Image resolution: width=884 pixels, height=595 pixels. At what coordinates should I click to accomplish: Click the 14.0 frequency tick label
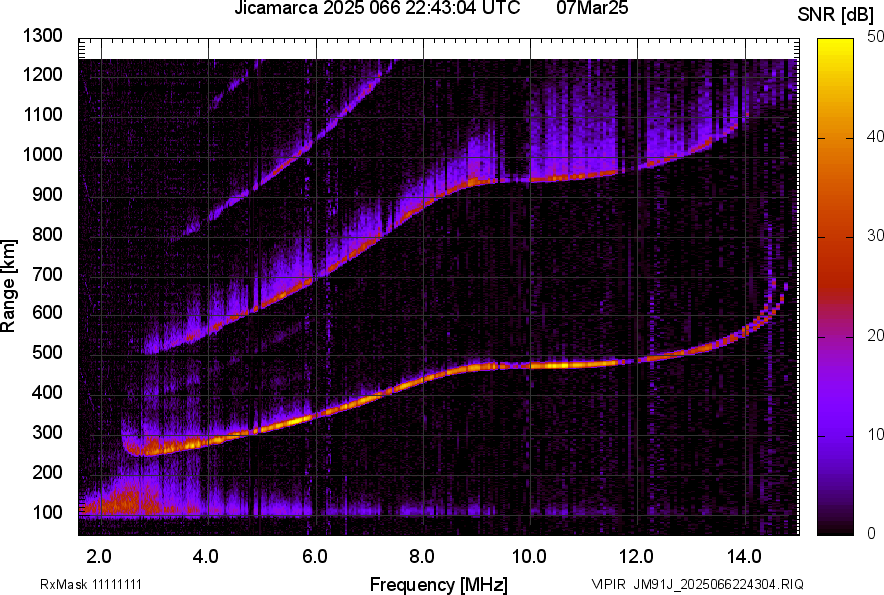click(x=743, y=554)
